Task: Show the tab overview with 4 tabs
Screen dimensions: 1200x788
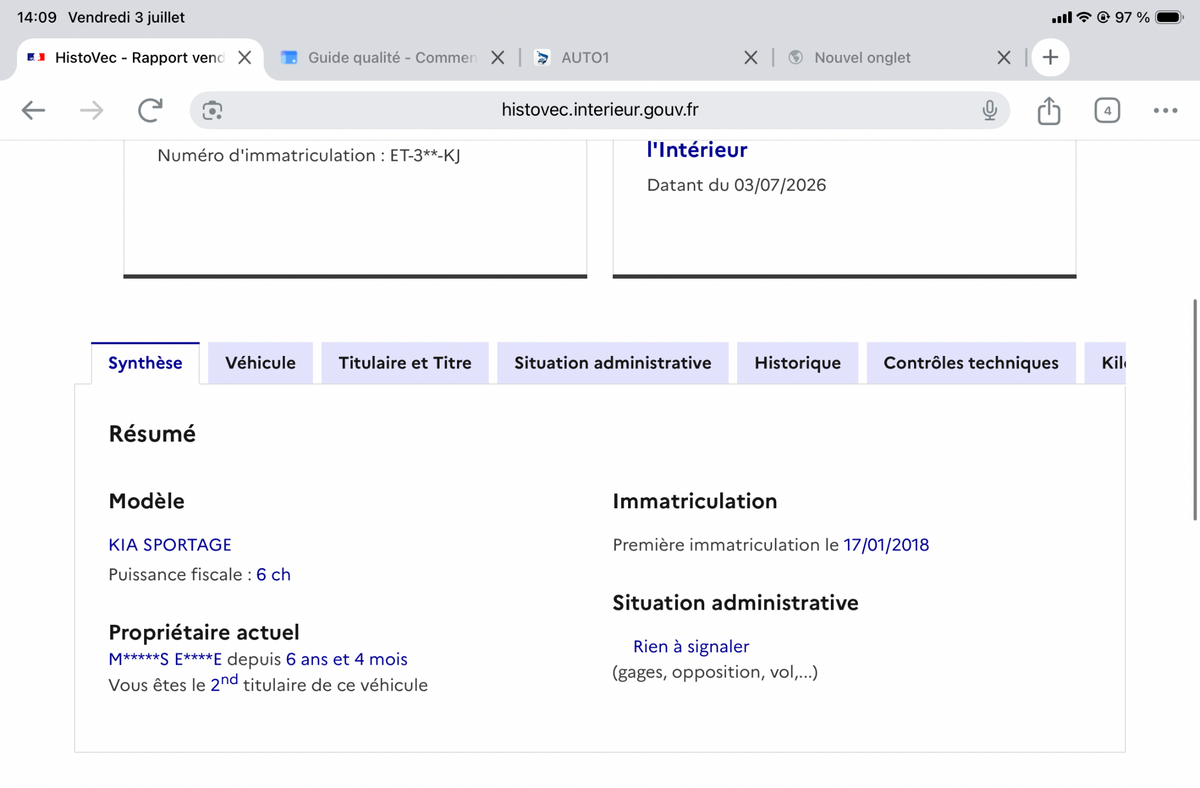Action: coord(1107,110)
